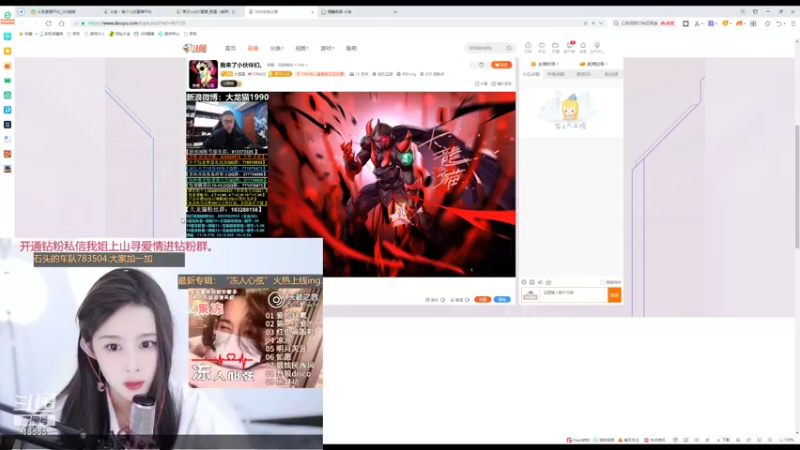Switch to the last browser tab
800x450 pixels.
(352, 12)
